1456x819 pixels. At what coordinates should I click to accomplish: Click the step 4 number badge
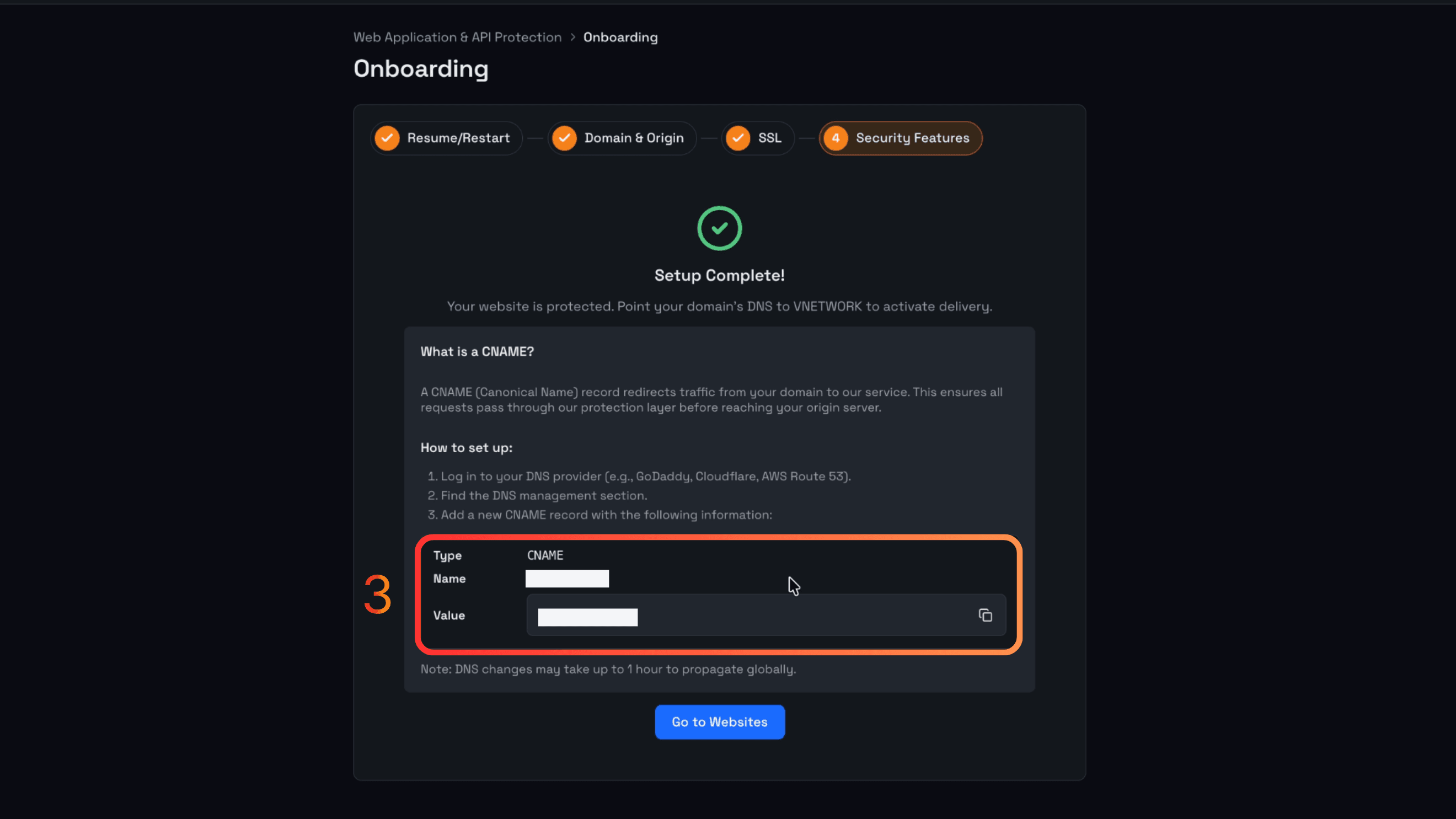point(836,138)
